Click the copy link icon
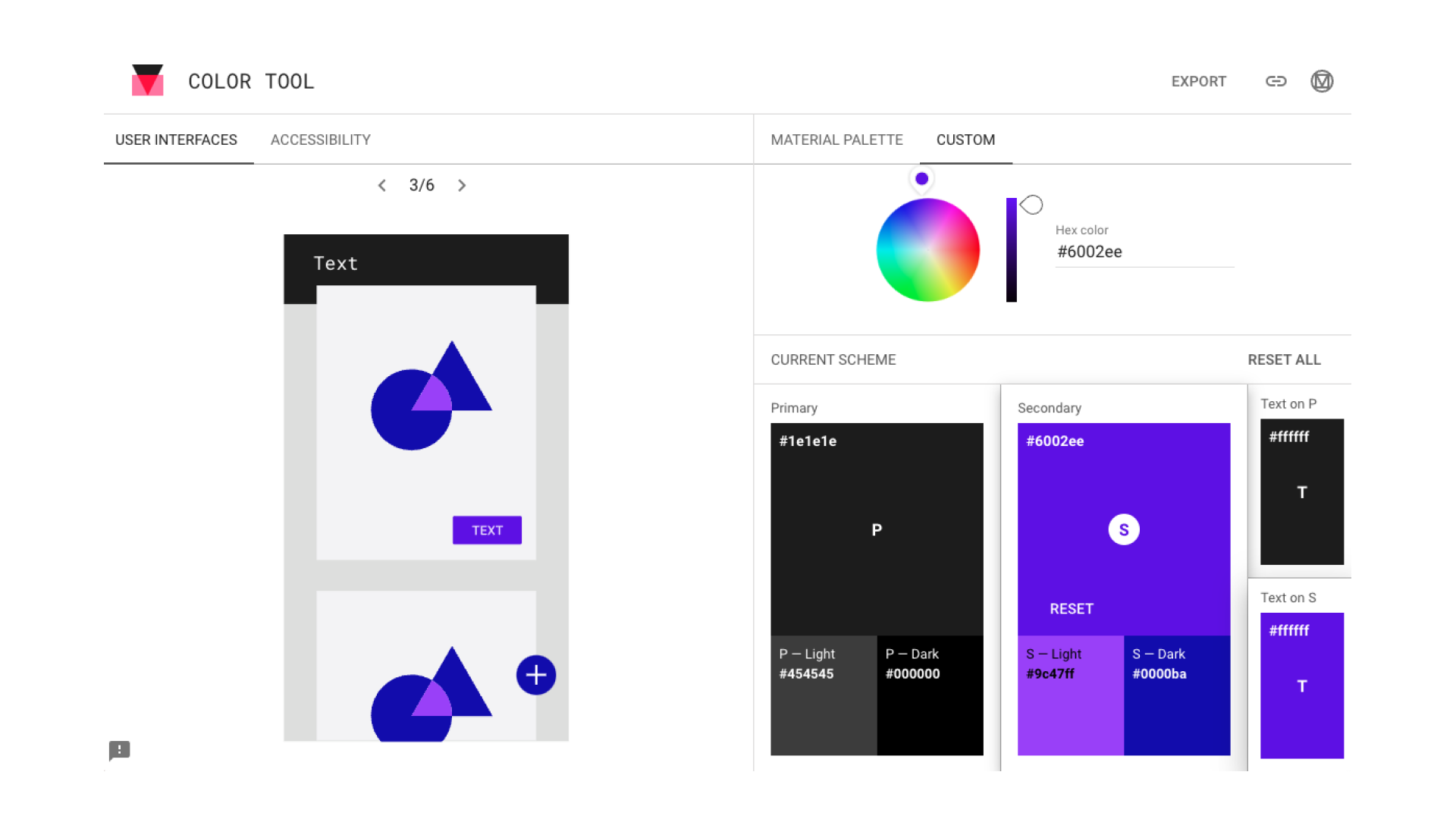1456x819 pixels. [x=1276, y=81]
